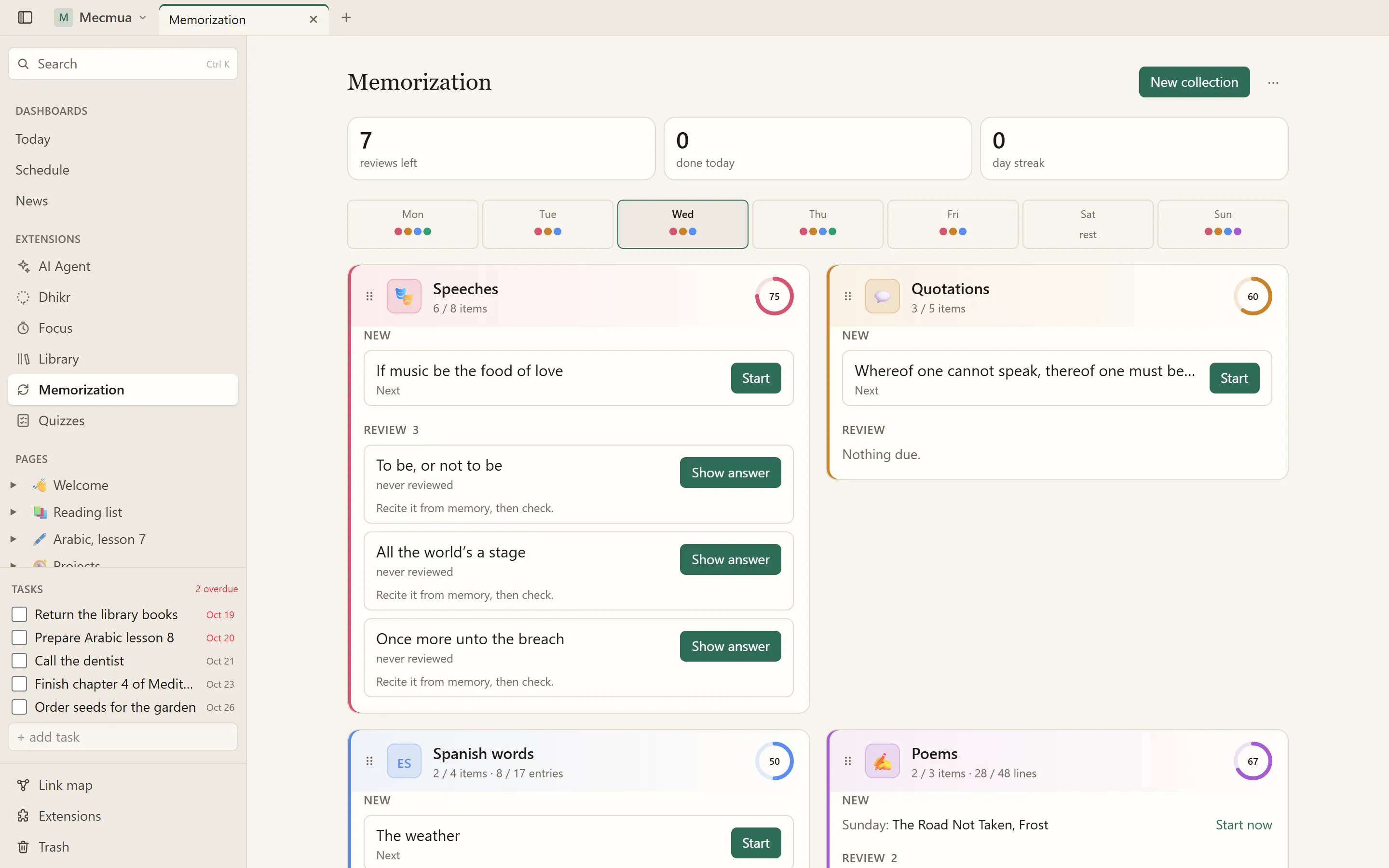Click the Speeches theater masks icon

coord(404,296)
